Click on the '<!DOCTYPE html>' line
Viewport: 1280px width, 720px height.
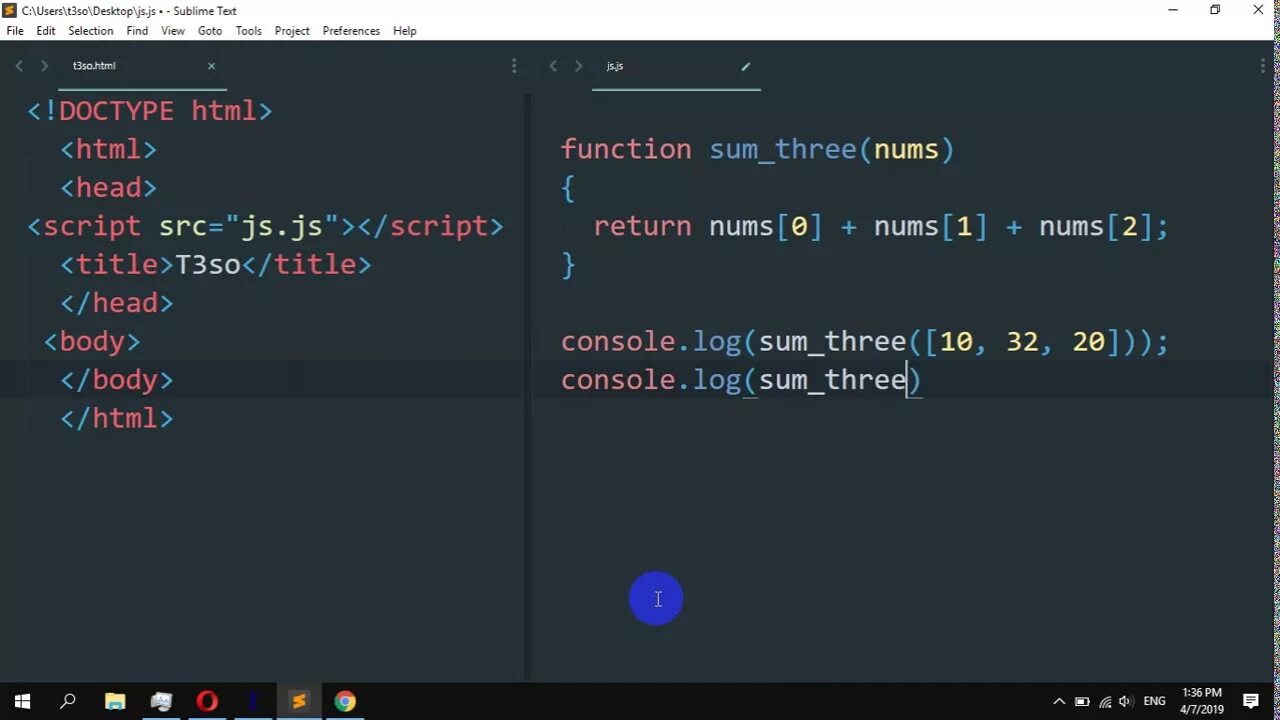(x=150, y=111)
